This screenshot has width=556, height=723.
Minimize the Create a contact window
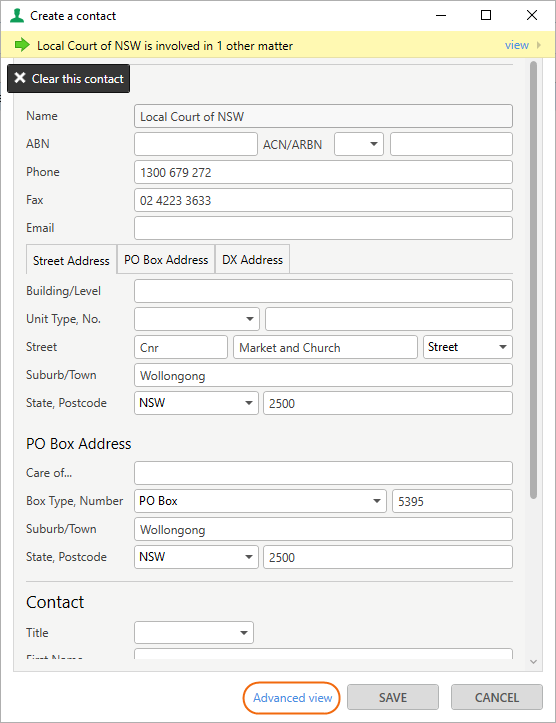point(441,15)
